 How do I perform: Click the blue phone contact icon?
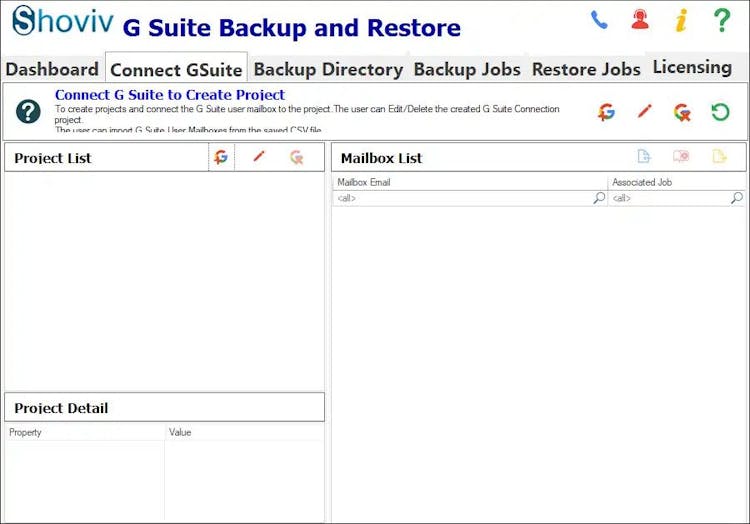pos(599,20)
